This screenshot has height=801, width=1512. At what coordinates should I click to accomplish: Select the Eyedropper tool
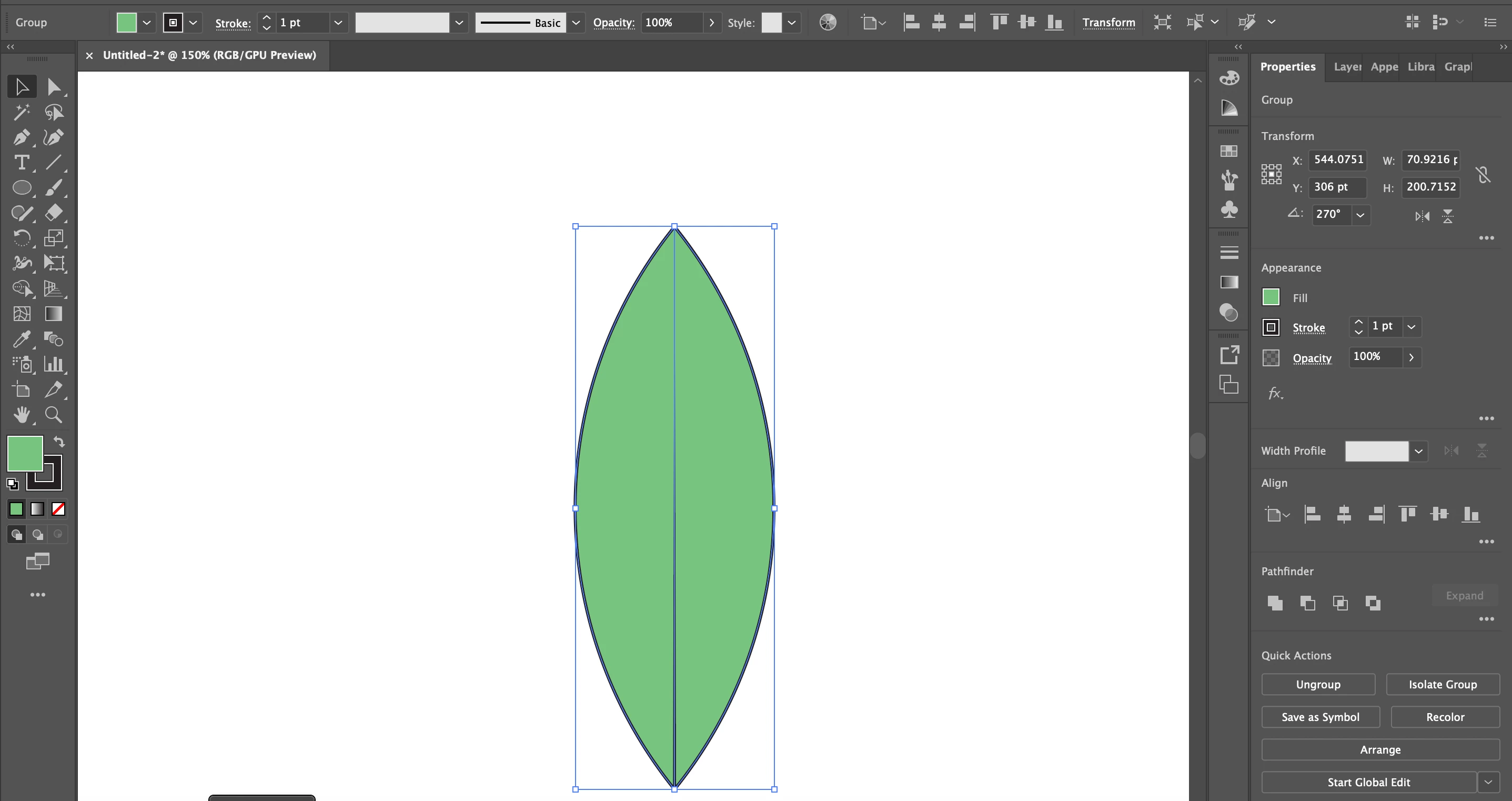[21, 339]
